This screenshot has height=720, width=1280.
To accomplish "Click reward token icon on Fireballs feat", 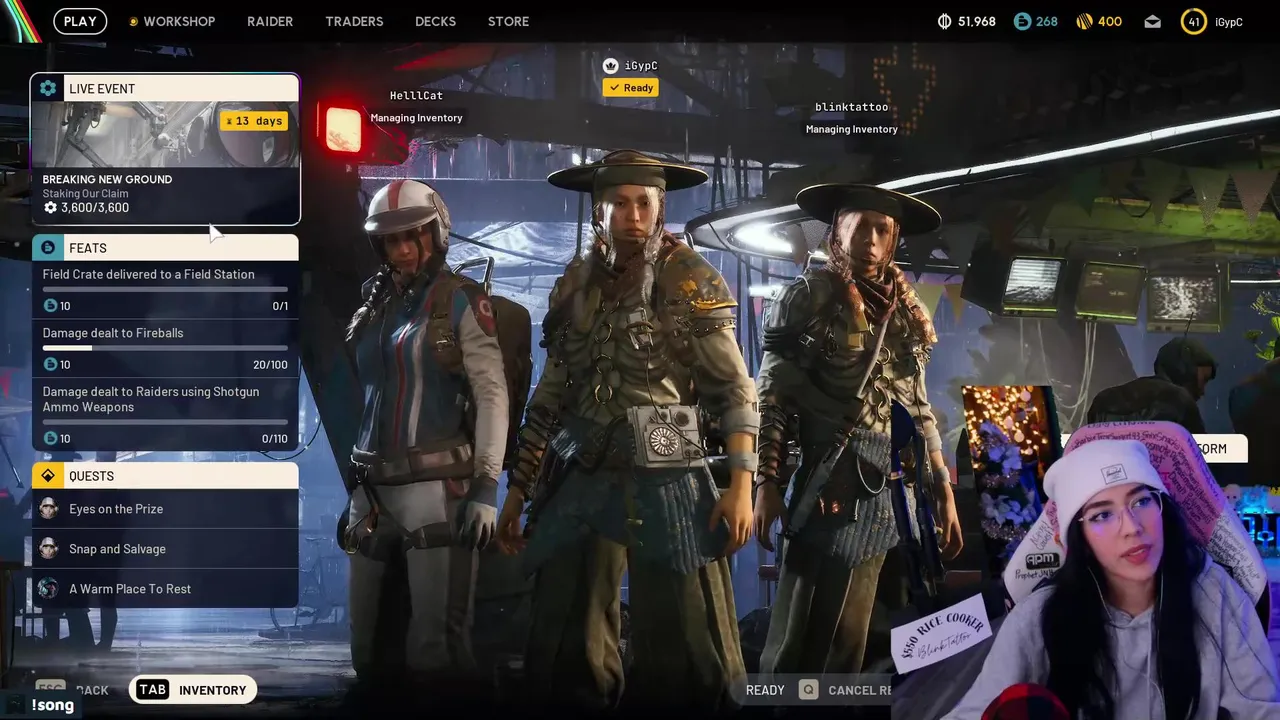I will coord(50,365).
